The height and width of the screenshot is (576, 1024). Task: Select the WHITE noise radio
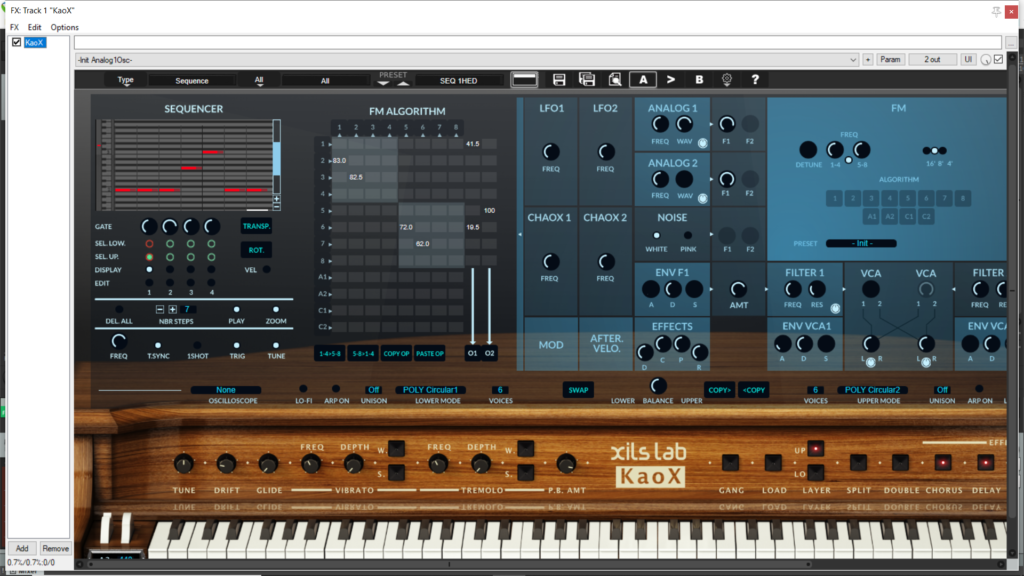coord(656,236)
